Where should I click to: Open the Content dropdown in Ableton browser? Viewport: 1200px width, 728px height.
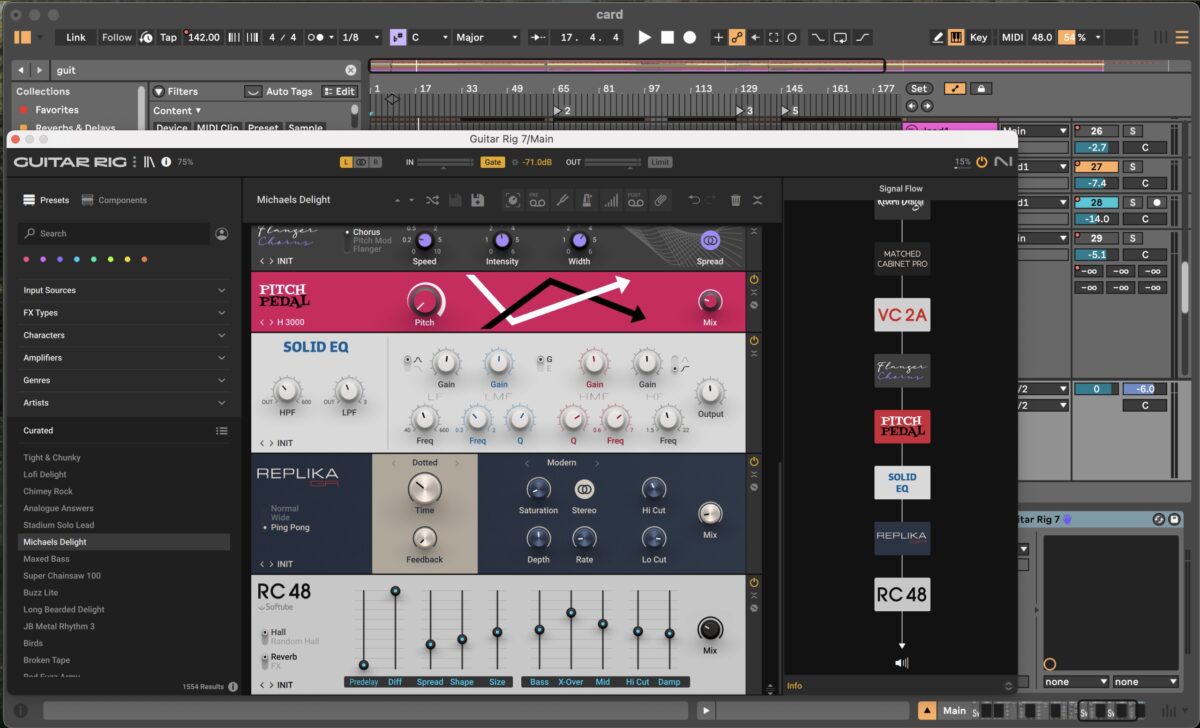tap(177, 111)
